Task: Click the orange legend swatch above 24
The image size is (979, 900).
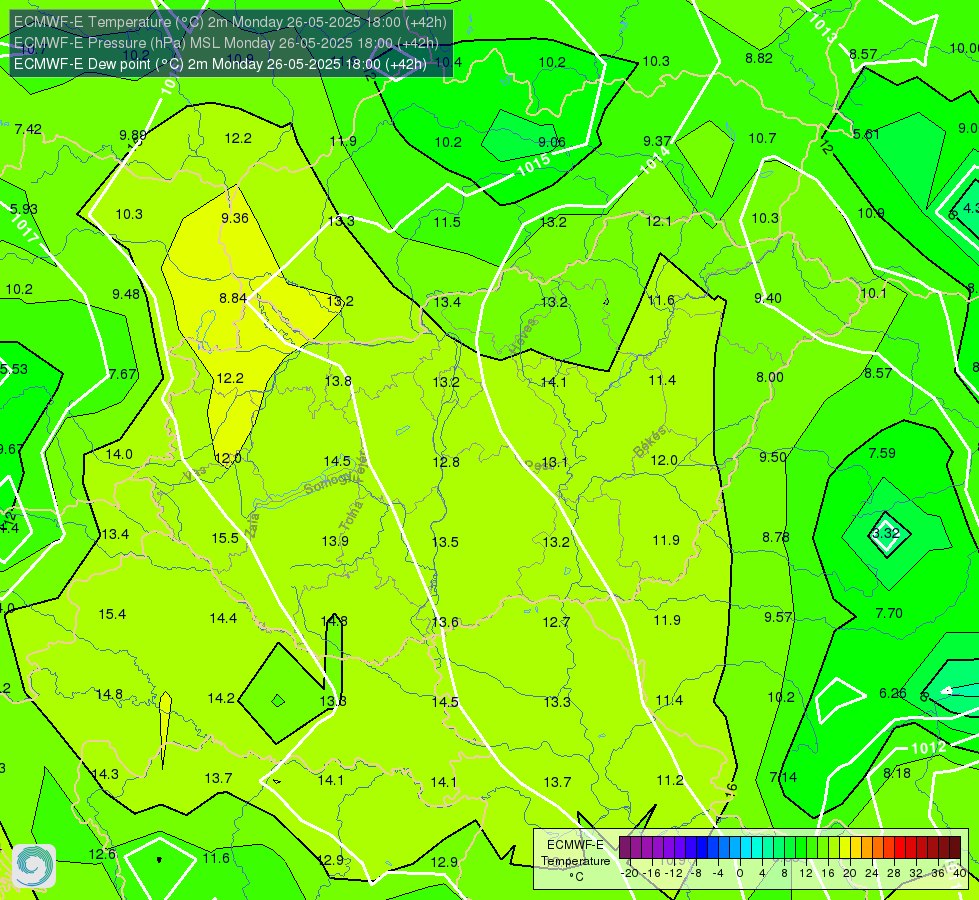Action: click(878, 848)
